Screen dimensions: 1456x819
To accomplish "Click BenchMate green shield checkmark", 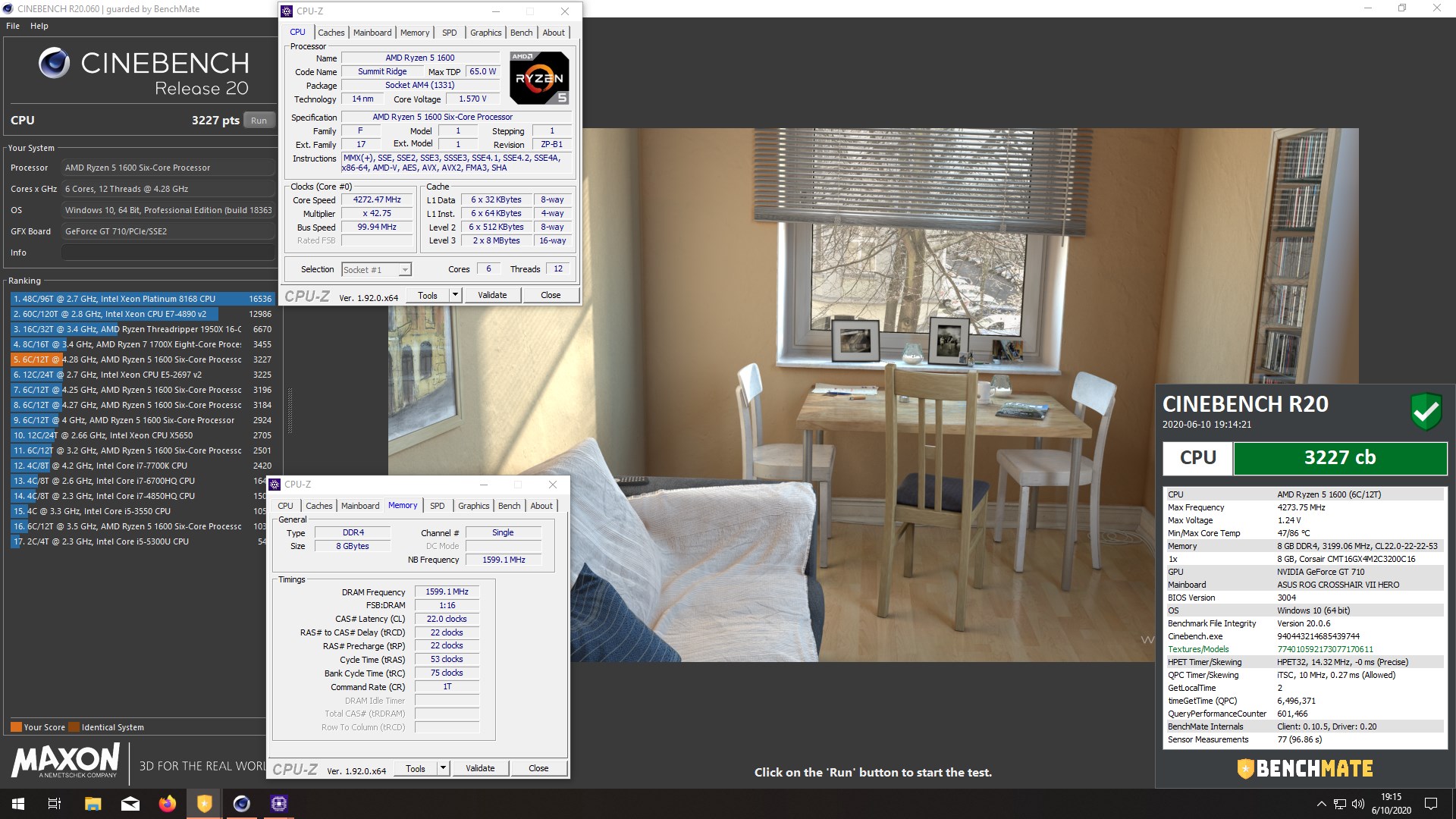I will tap(1426, 412).
